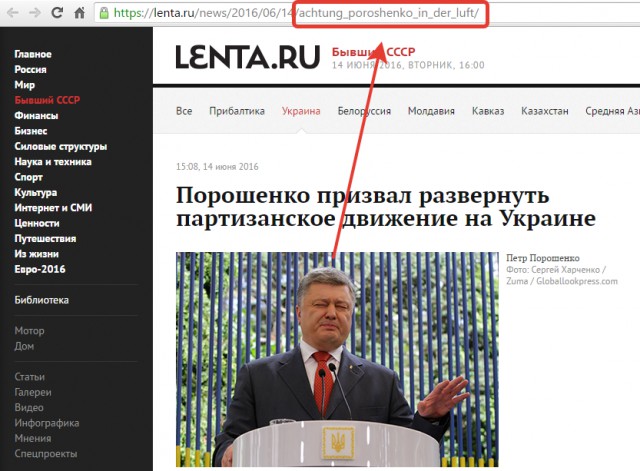The image size is (640, 471).
Task: Open Финансы section in sidebar
Action: (36, 116)
